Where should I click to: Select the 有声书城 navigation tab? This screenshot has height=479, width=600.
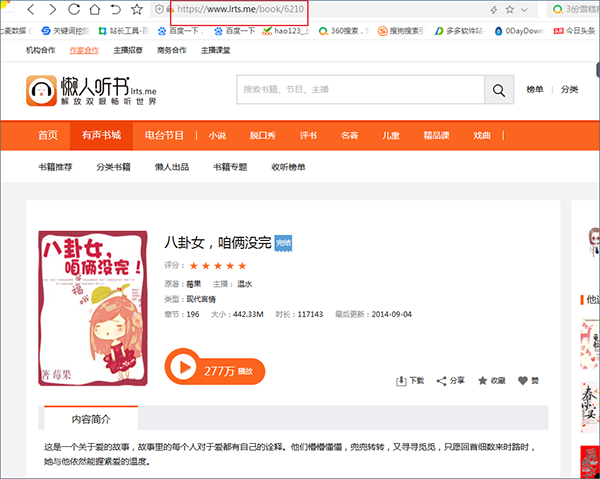coord(101,135)
